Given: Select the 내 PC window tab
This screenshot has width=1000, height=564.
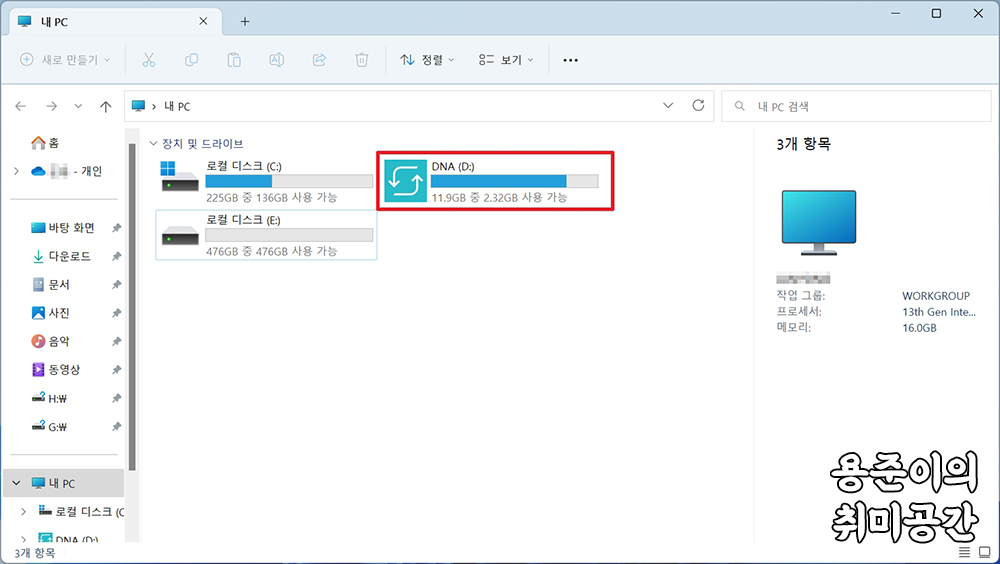Looking at the screenshot, I should [x=115, y=22].
